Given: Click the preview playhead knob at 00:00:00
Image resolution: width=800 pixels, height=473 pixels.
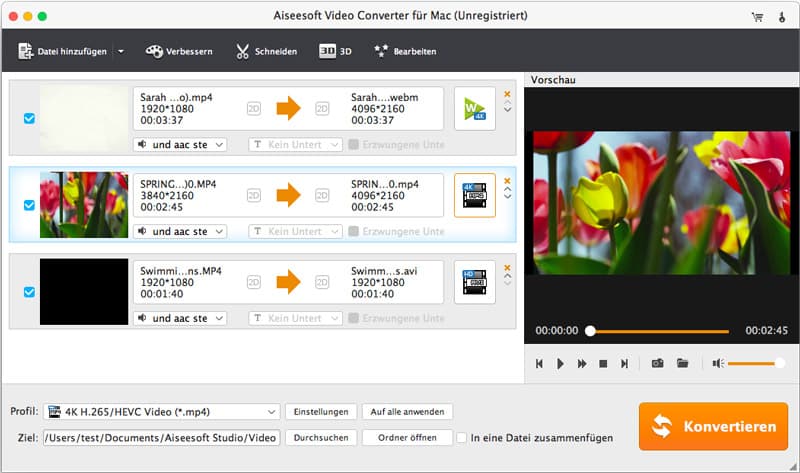Looking at the screenshot, I should pos(590,331).
